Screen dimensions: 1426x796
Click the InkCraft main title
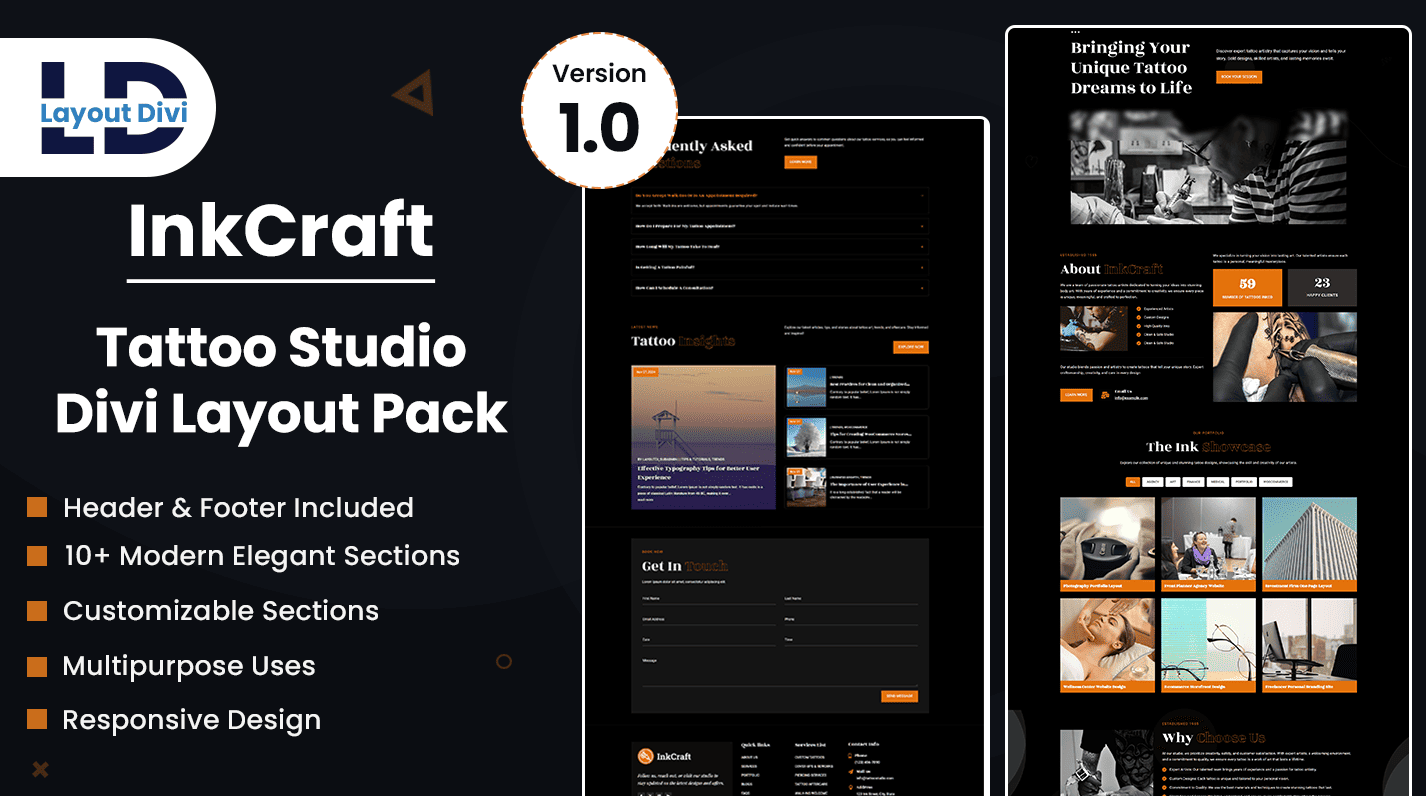click(x=281, y=230)
